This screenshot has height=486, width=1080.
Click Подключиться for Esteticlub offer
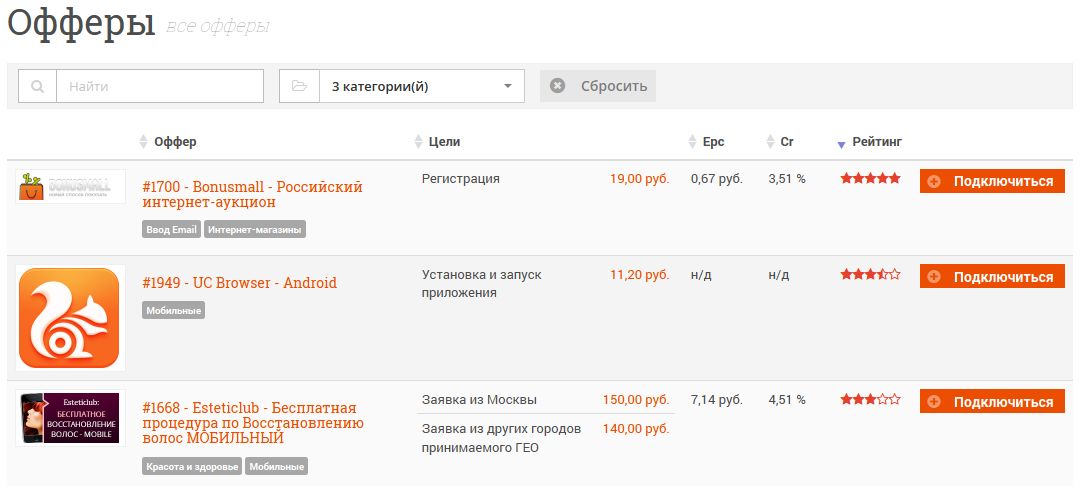(x=993, y=401)
